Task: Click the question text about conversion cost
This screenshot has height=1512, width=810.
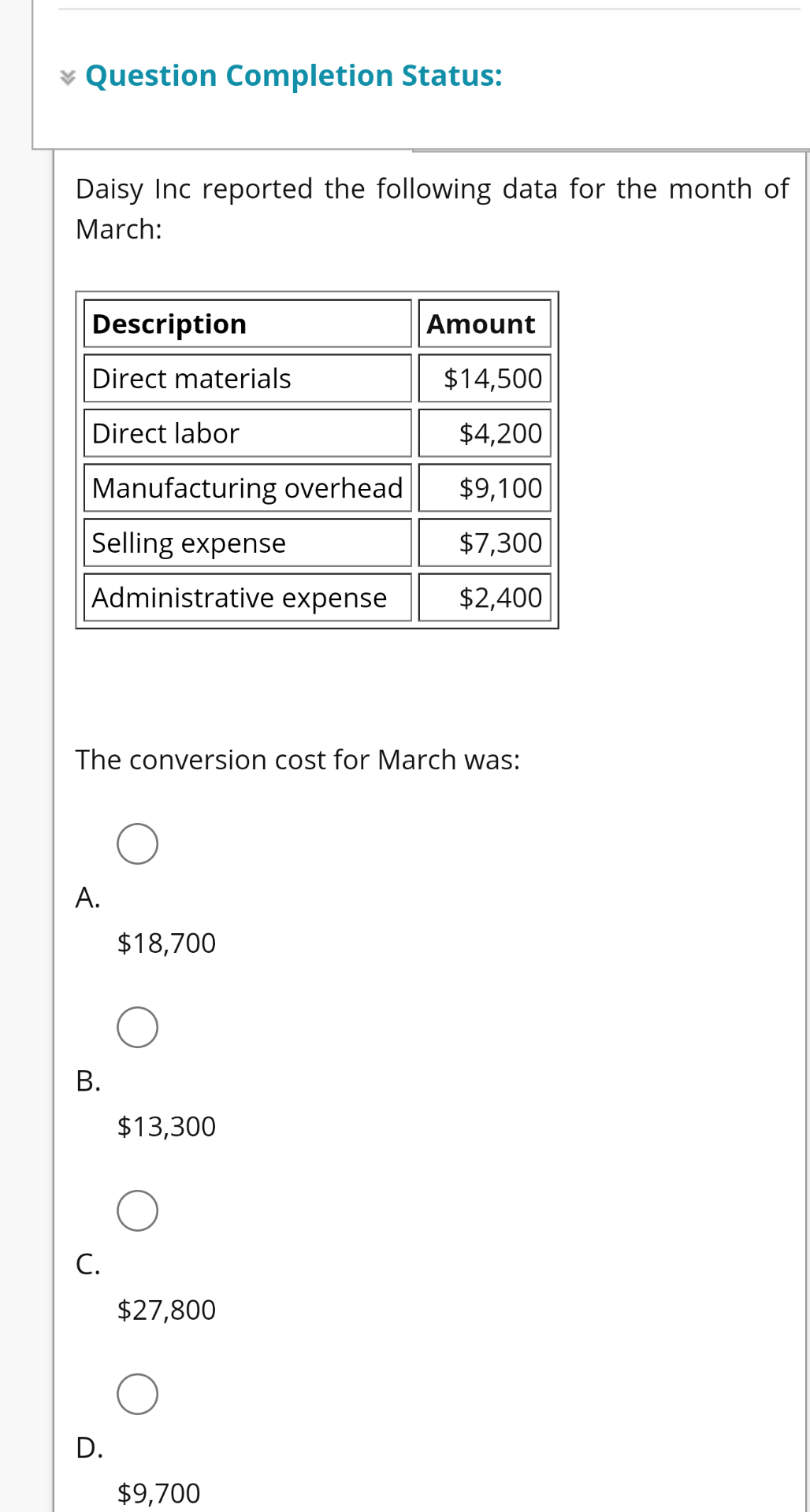Action: 297,760
